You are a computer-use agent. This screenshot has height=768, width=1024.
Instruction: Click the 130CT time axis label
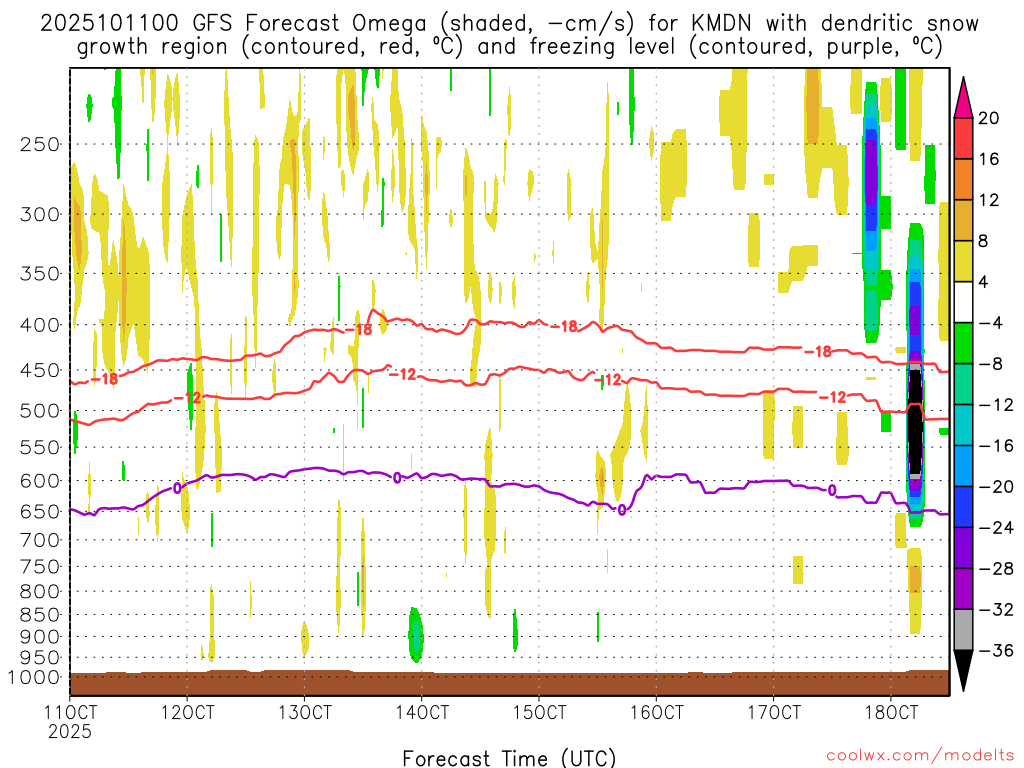pos(304,712)
